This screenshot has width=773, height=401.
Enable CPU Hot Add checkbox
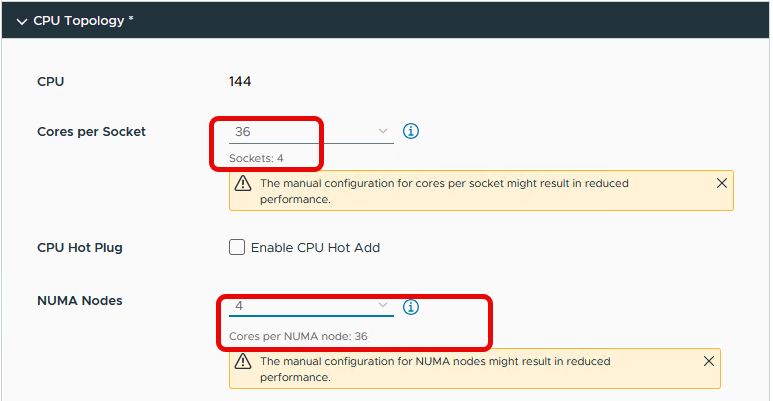coord(237,247)
